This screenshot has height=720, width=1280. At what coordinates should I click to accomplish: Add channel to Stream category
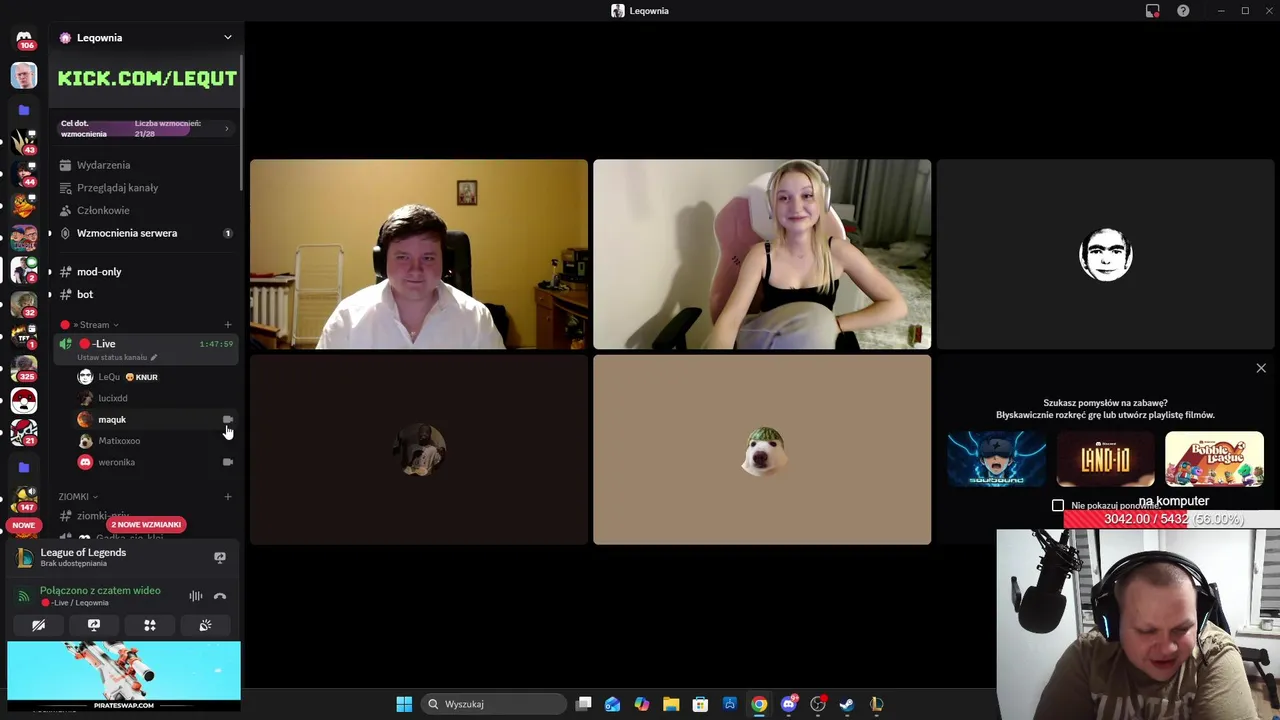point(228,325)
